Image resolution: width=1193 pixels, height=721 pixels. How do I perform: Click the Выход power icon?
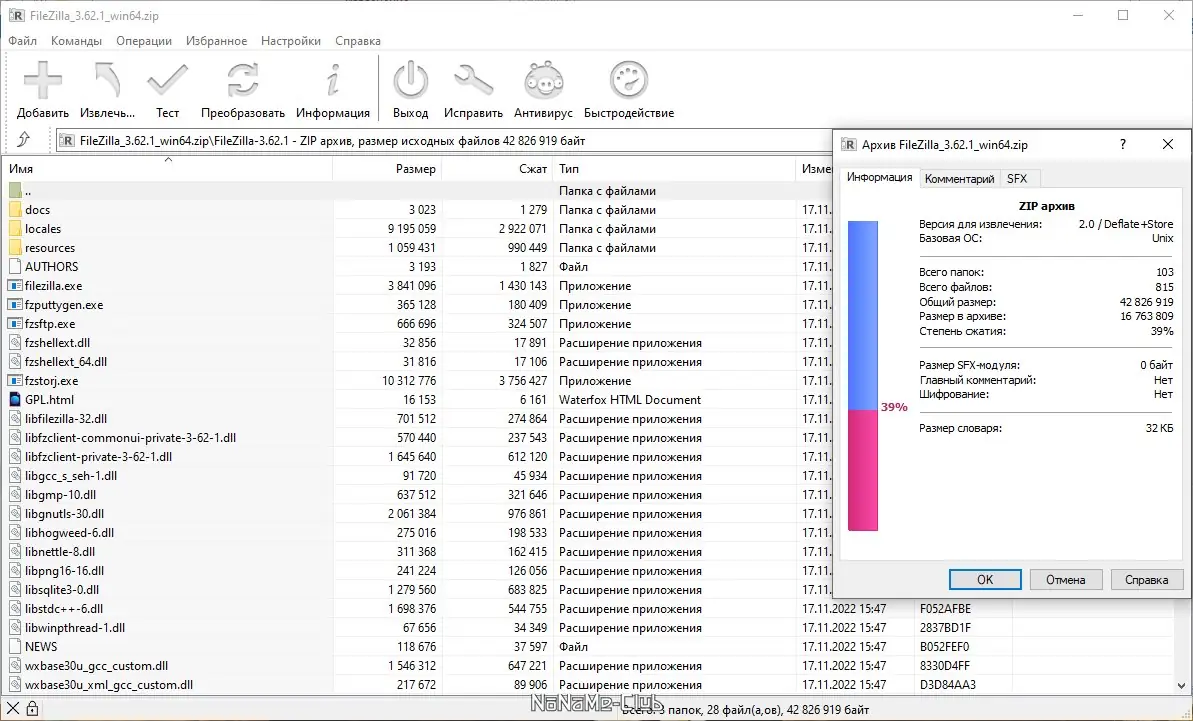(x=411, y=81)
